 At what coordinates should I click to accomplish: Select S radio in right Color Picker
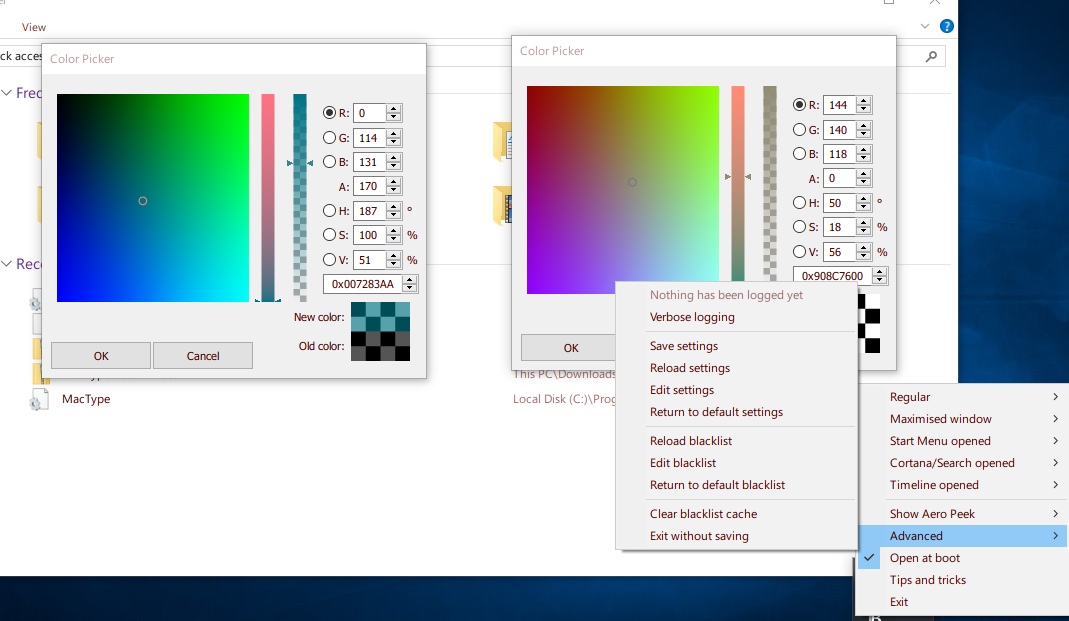tap(799, 227)
